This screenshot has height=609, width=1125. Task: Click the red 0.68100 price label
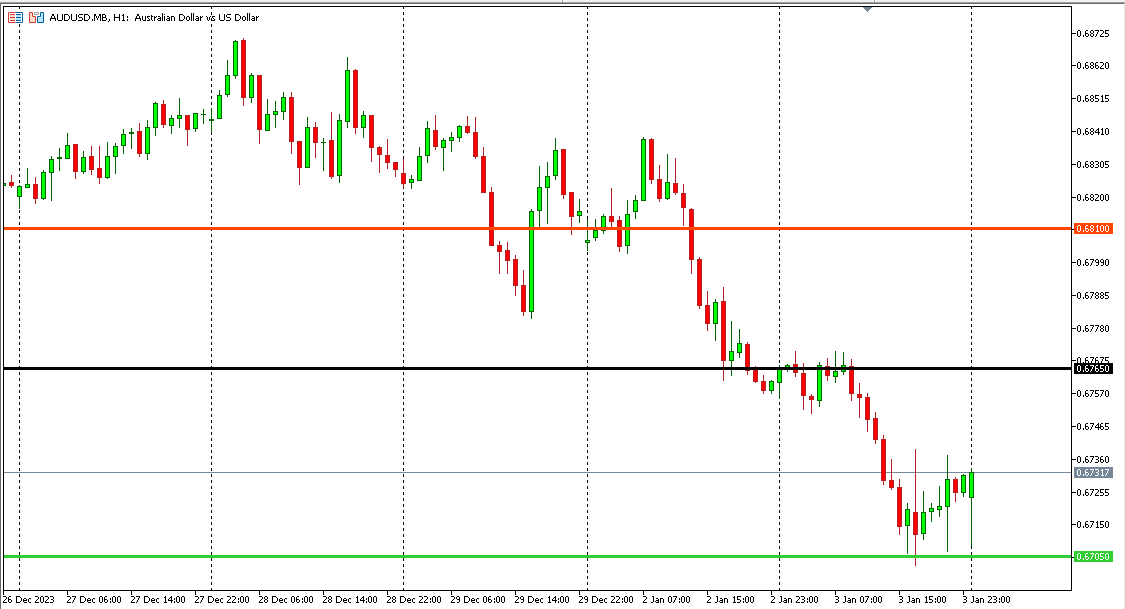click(x=1092, y=229)
